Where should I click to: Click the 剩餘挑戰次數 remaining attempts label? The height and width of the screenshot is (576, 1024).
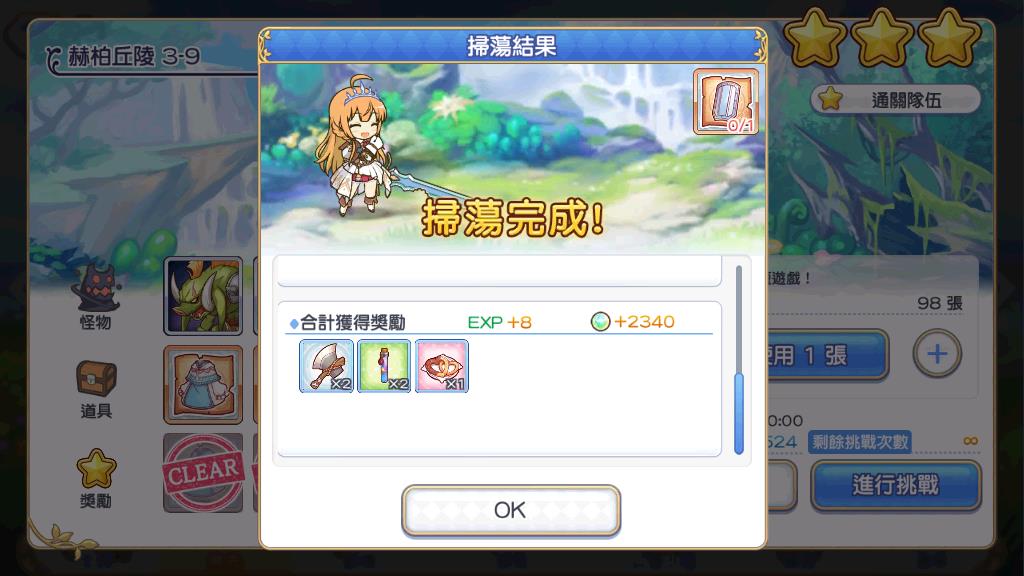click(x=859, y=442)
